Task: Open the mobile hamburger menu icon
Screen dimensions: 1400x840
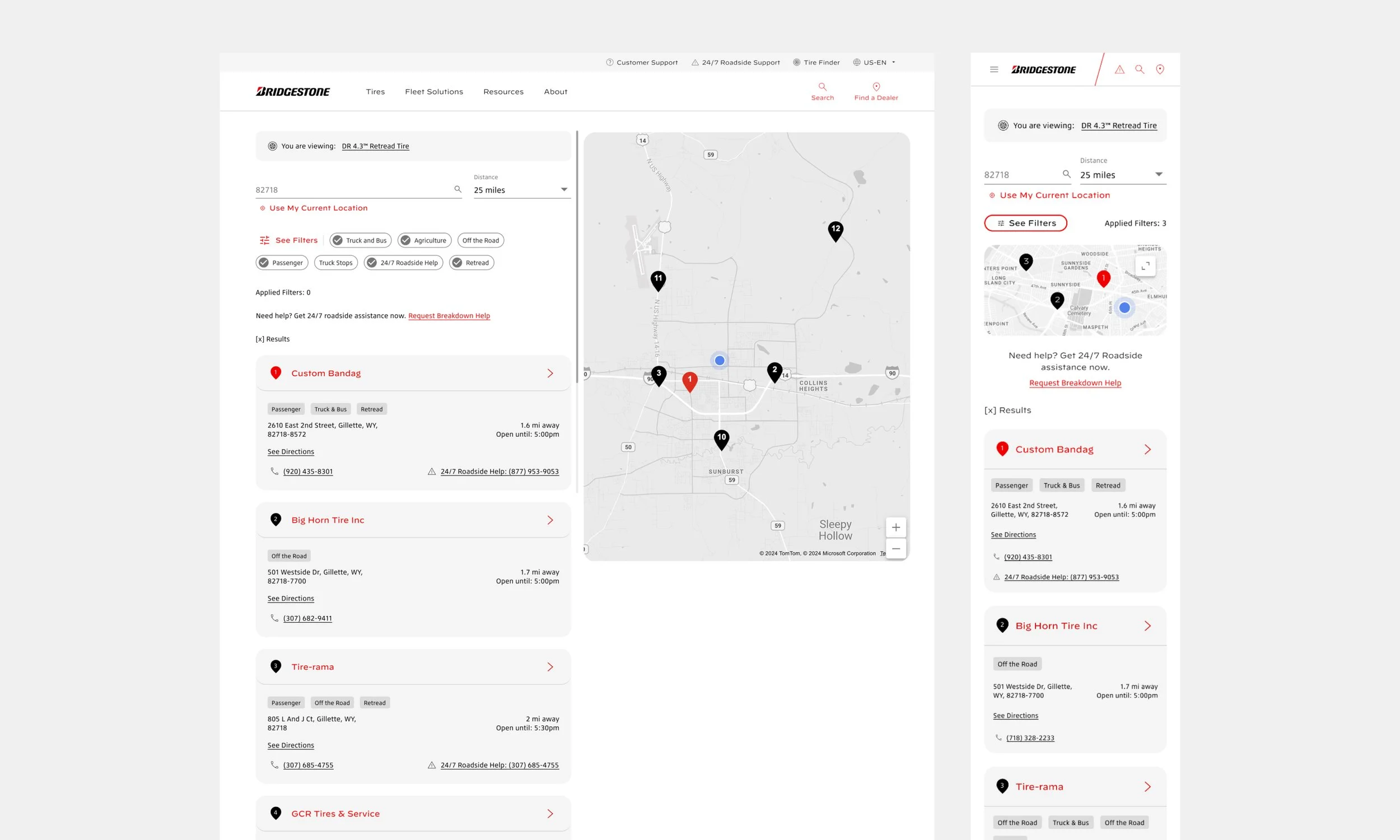Action: click(993, 69)
